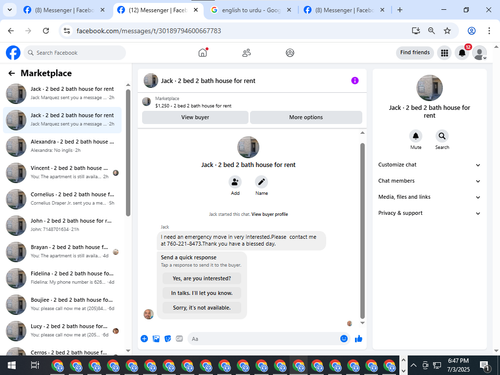This screenshot has width=500, height=375.
Task: Open Cornelius's conversation in the list
Action: 62,199
